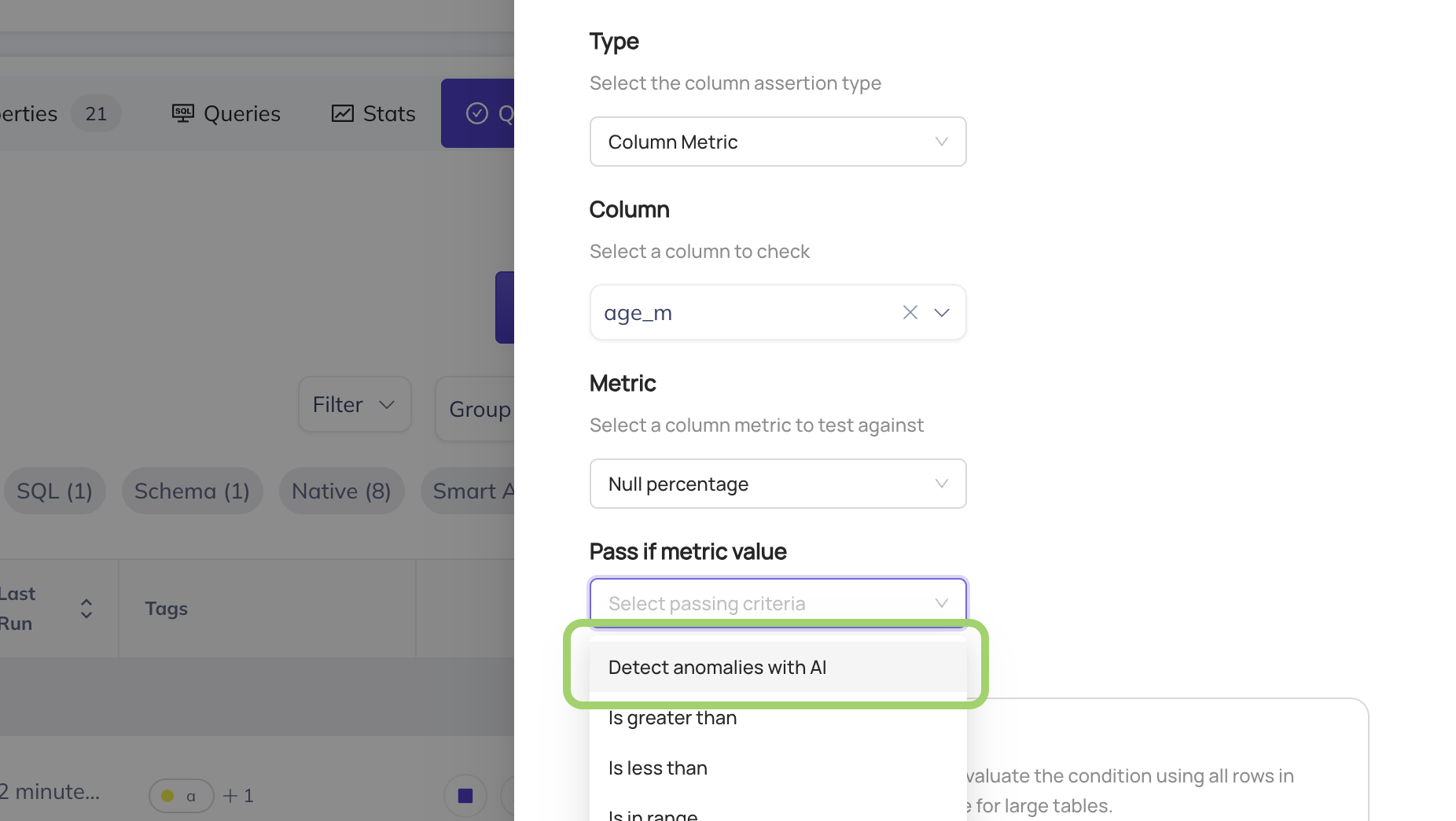Select Detect anomalies with AI option
The height and width of the screenshot is (821, 1456).
click(x=717, y=668)
